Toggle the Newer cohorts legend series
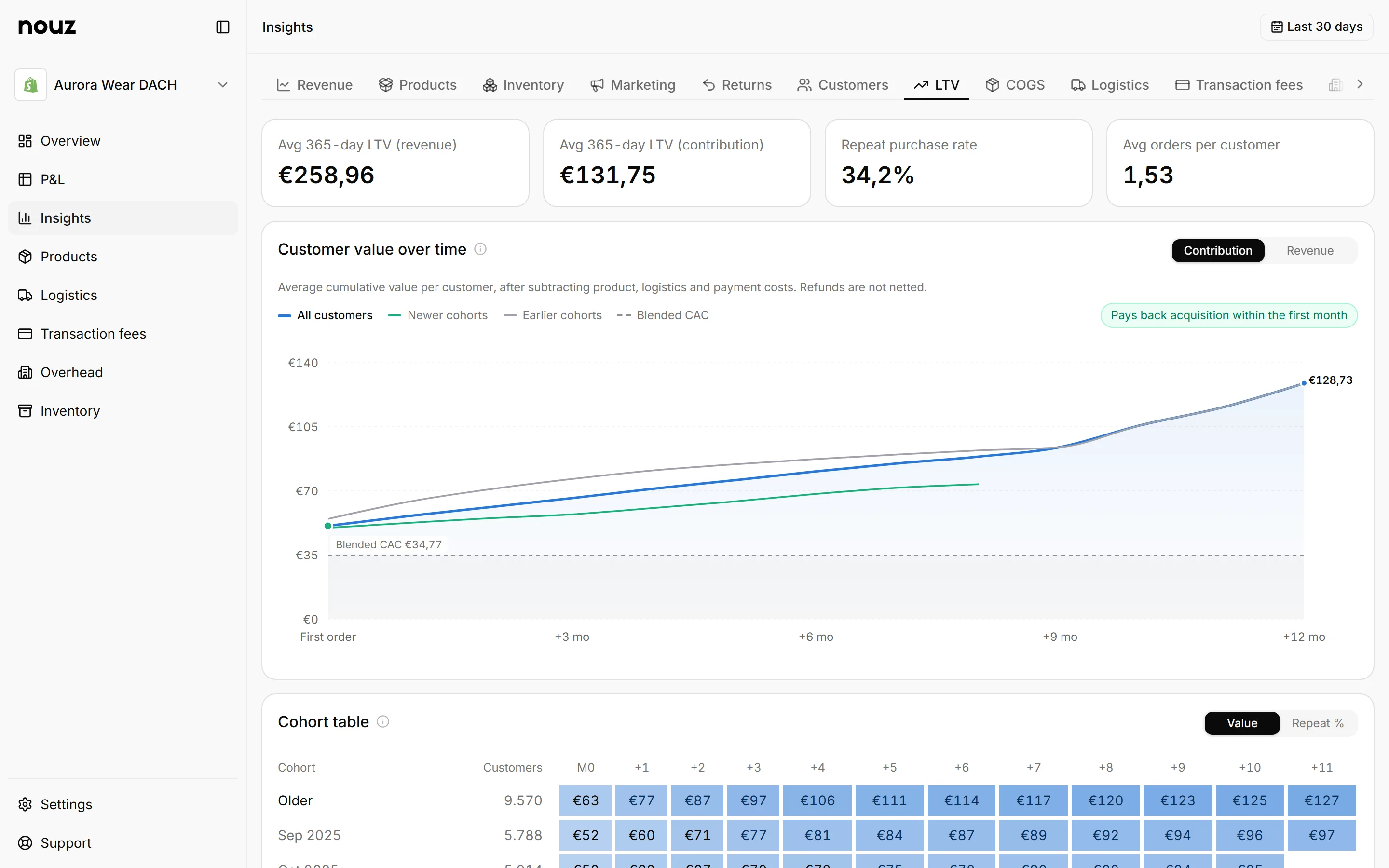This screenshot has width=1389, height=868. [438, 315]
